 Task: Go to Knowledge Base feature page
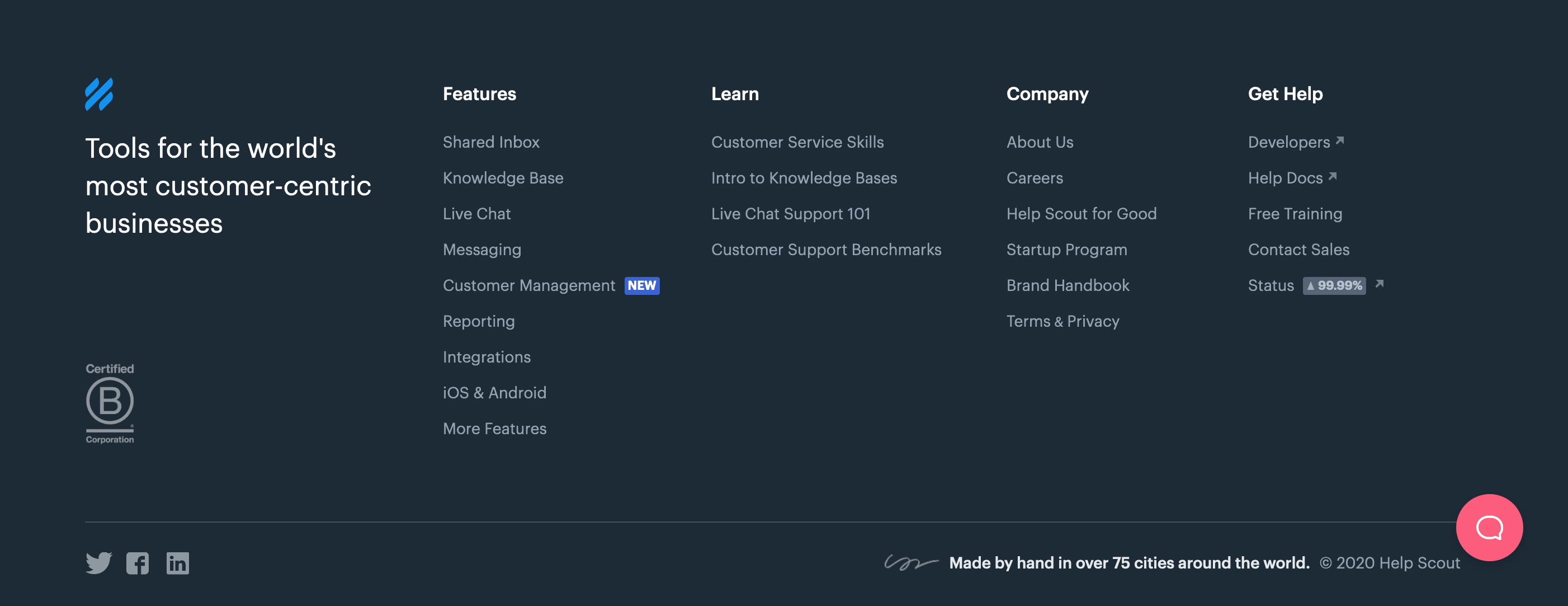coord(503,178)
